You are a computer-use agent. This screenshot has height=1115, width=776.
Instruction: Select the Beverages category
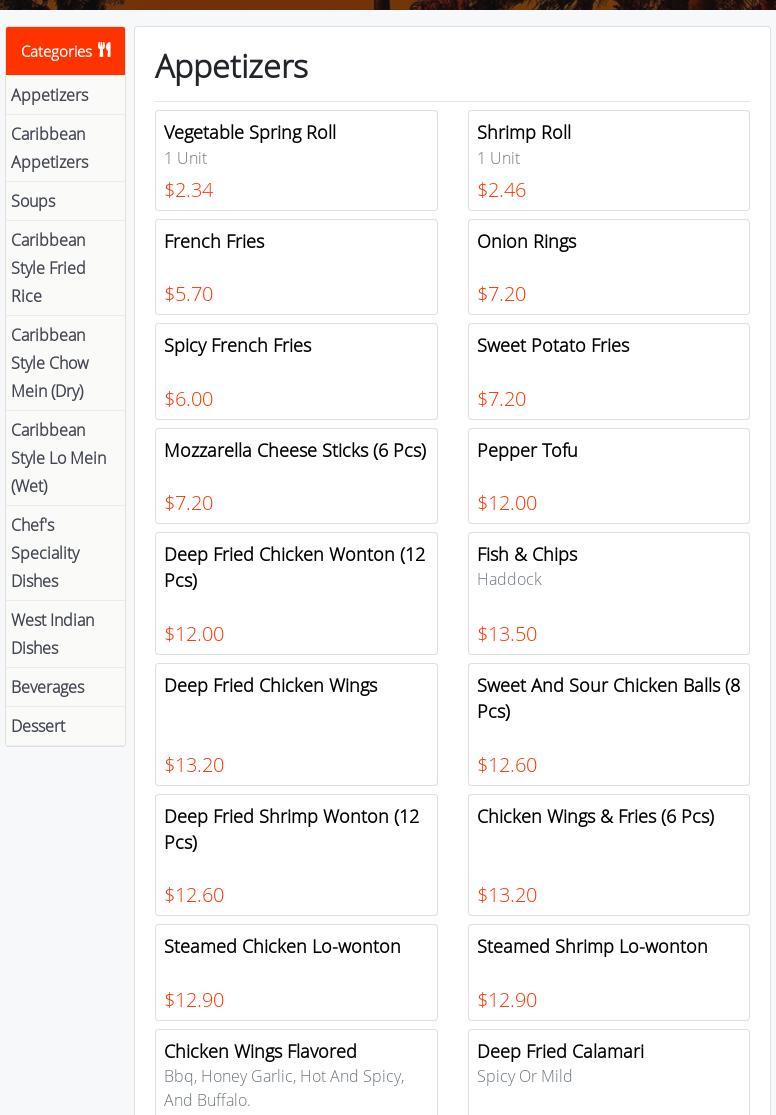[47, 687]
